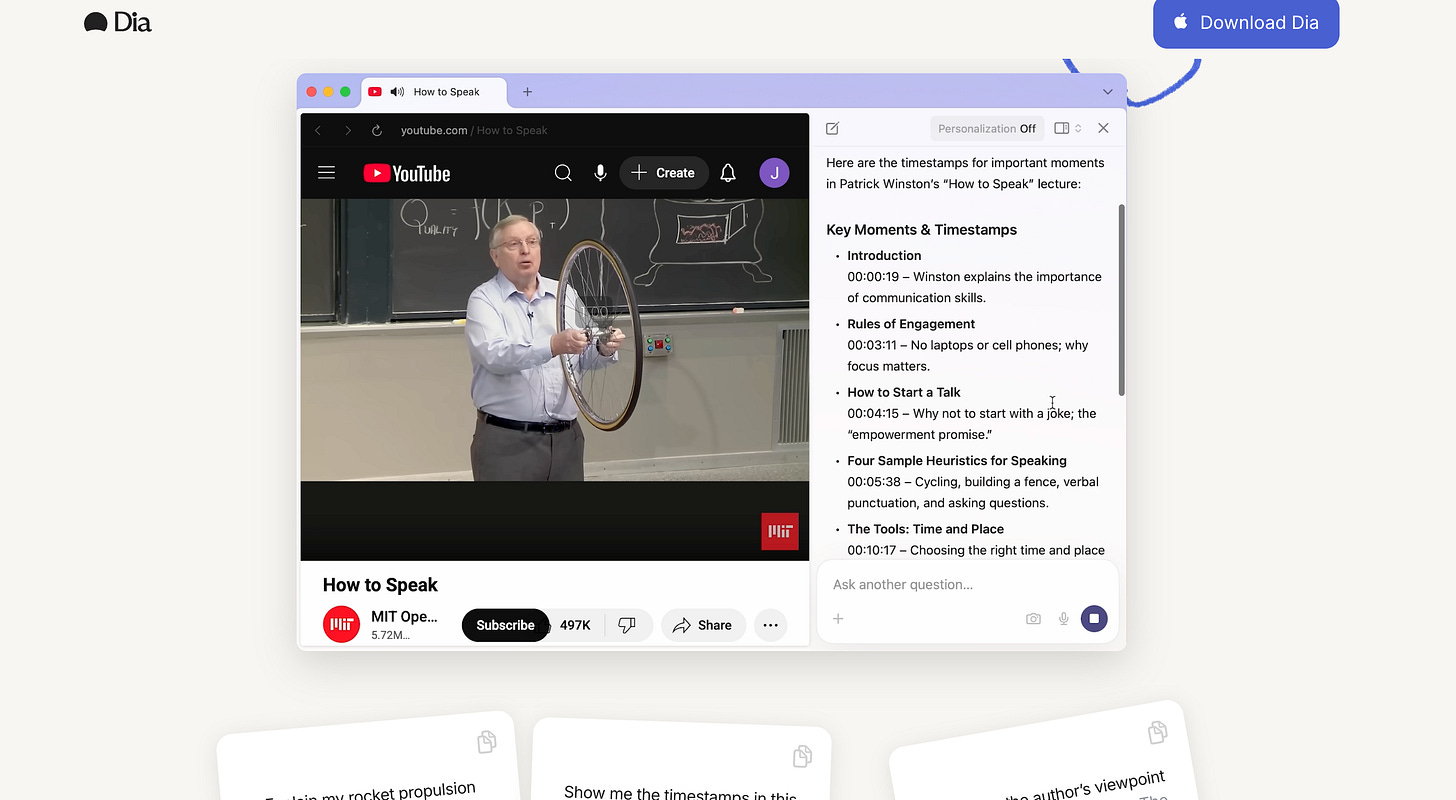Click the 00:10:17 Time and Place timestamp
1456x800 pixels.
point(873,550)
